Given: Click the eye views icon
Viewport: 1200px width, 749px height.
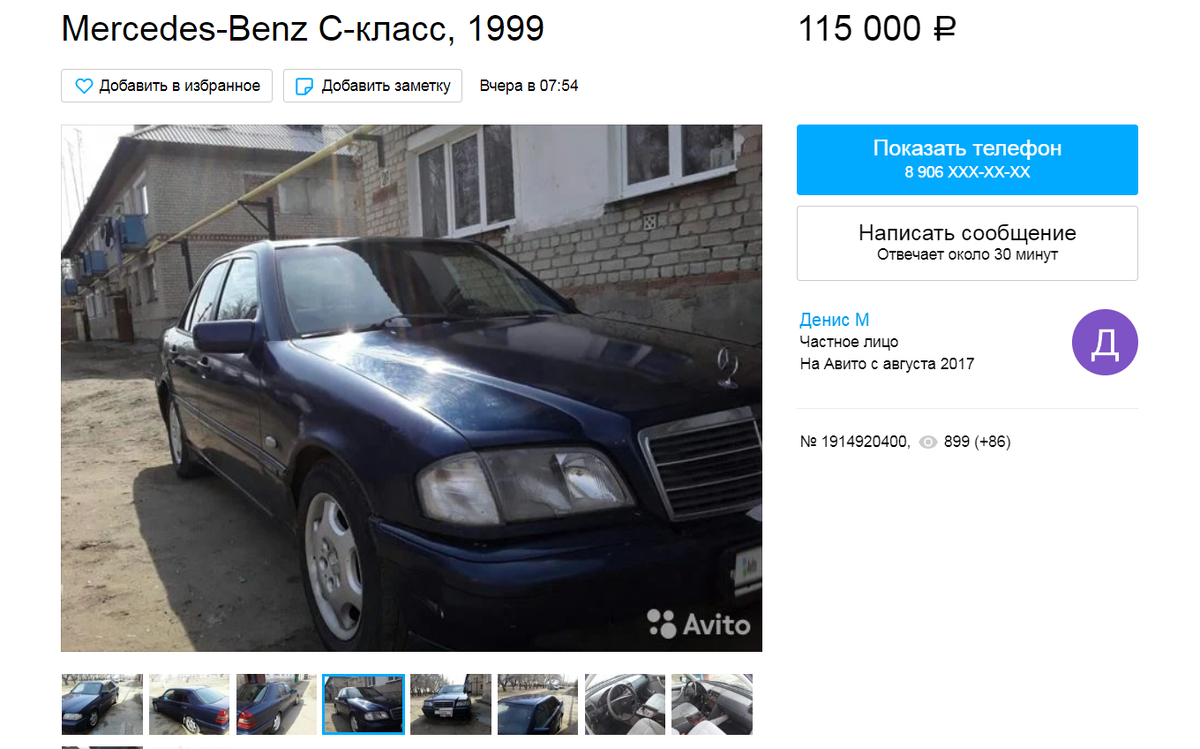Looking at the screenshot, I should point(928,441).
